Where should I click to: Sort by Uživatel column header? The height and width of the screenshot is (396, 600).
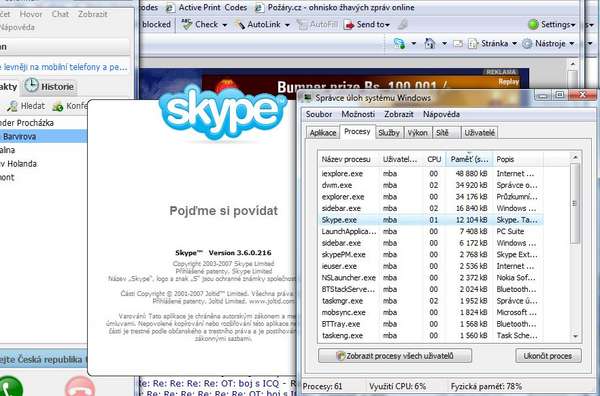click(x=400, y=159)
